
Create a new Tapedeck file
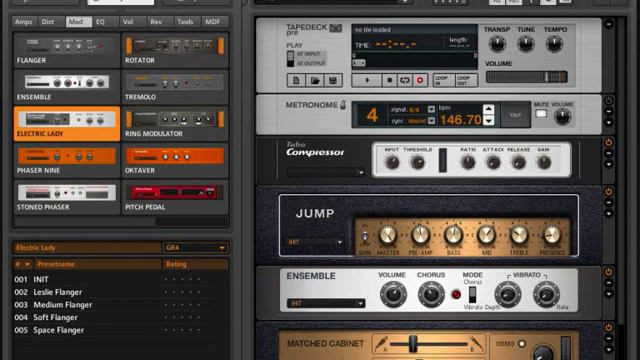click(x=296, y=80)
